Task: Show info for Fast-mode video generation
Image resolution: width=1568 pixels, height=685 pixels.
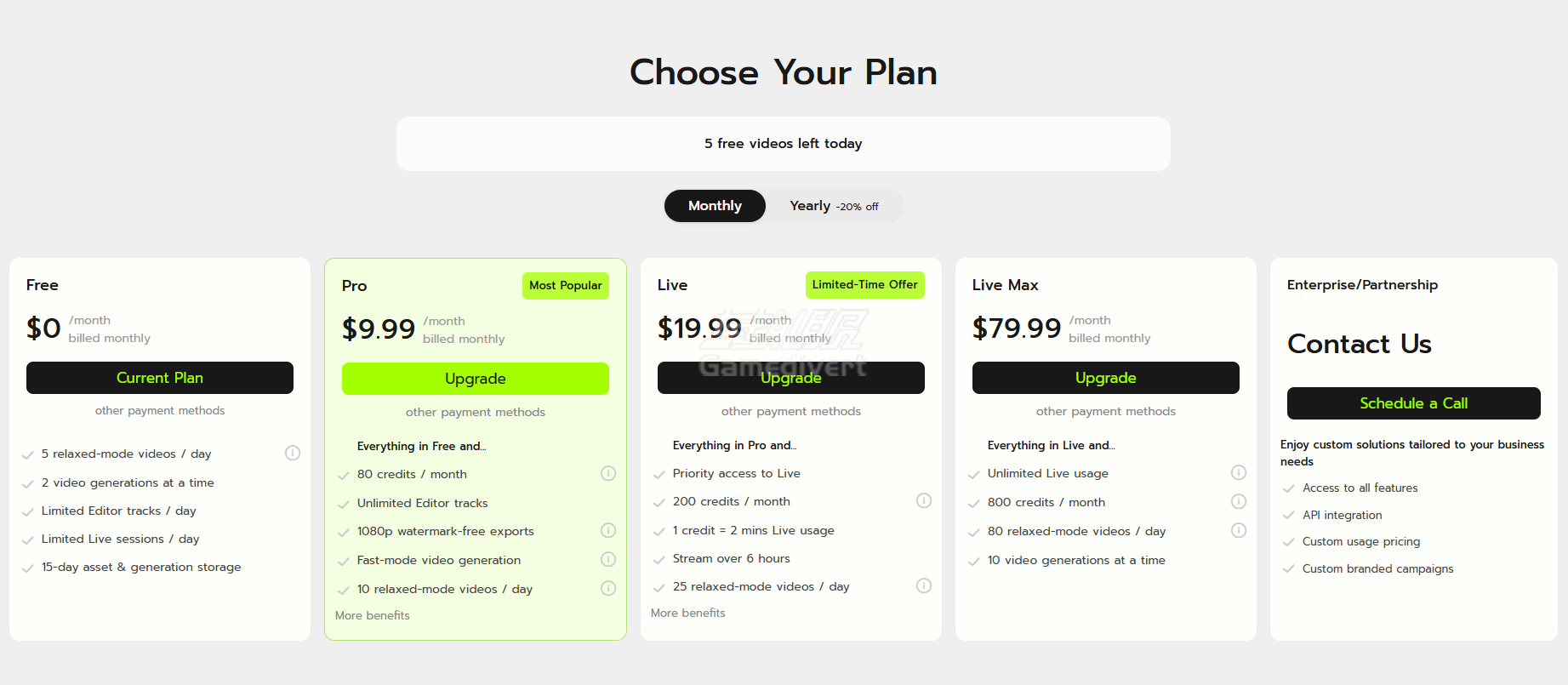Action: [x=608, y=559]
